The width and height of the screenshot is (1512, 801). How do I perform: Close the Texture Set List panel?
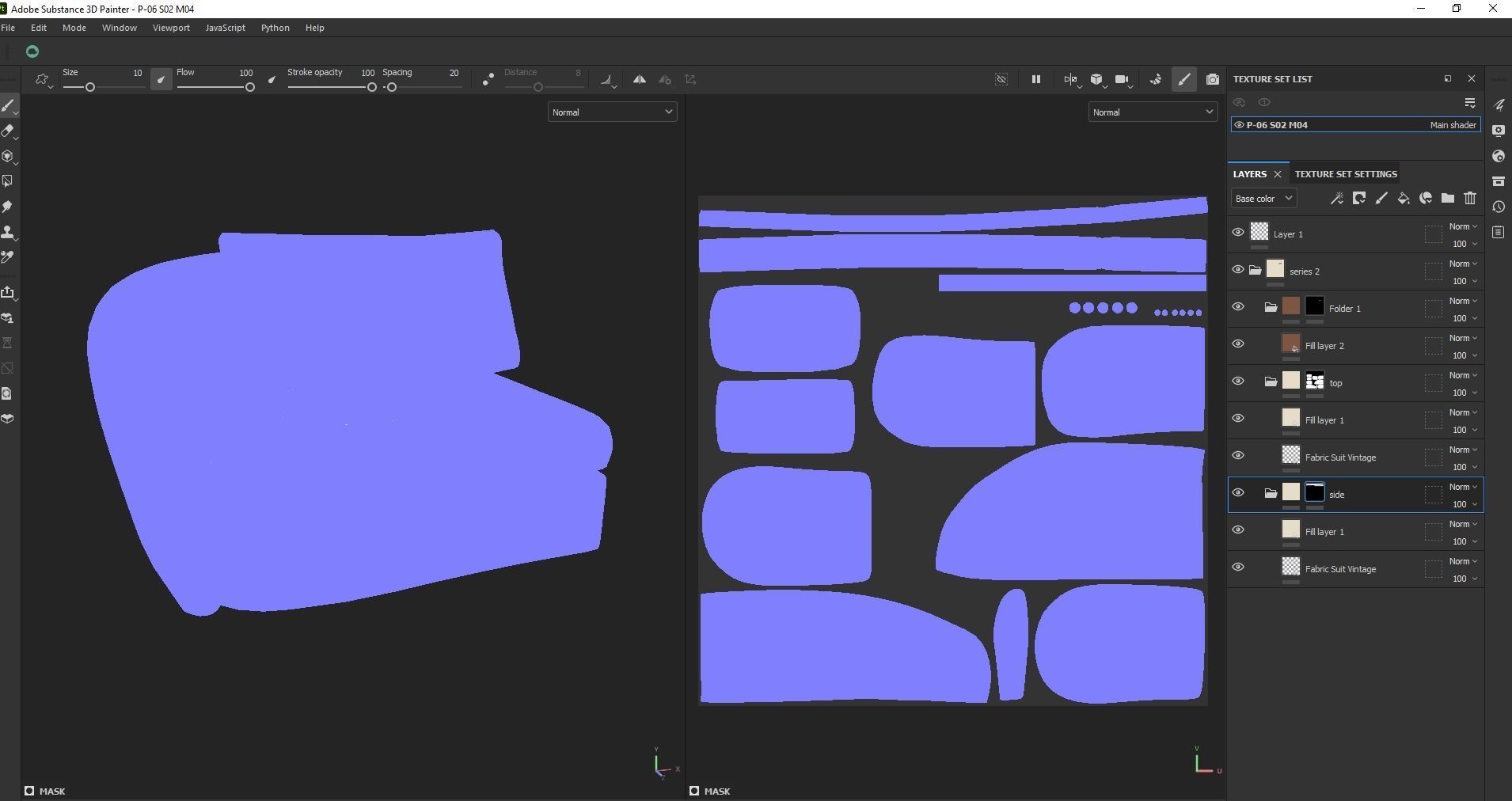click(x=1472, y=78)
